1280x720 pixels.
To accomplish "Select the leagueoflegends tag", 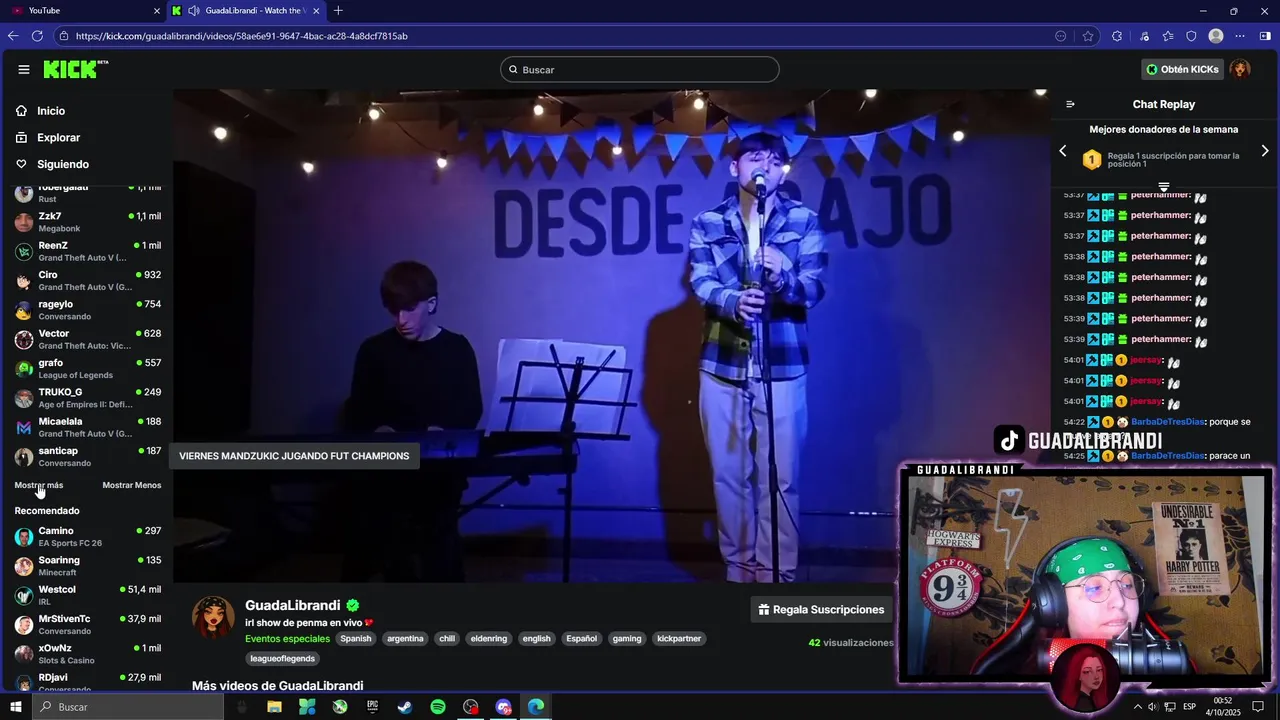I will point(283,658).
